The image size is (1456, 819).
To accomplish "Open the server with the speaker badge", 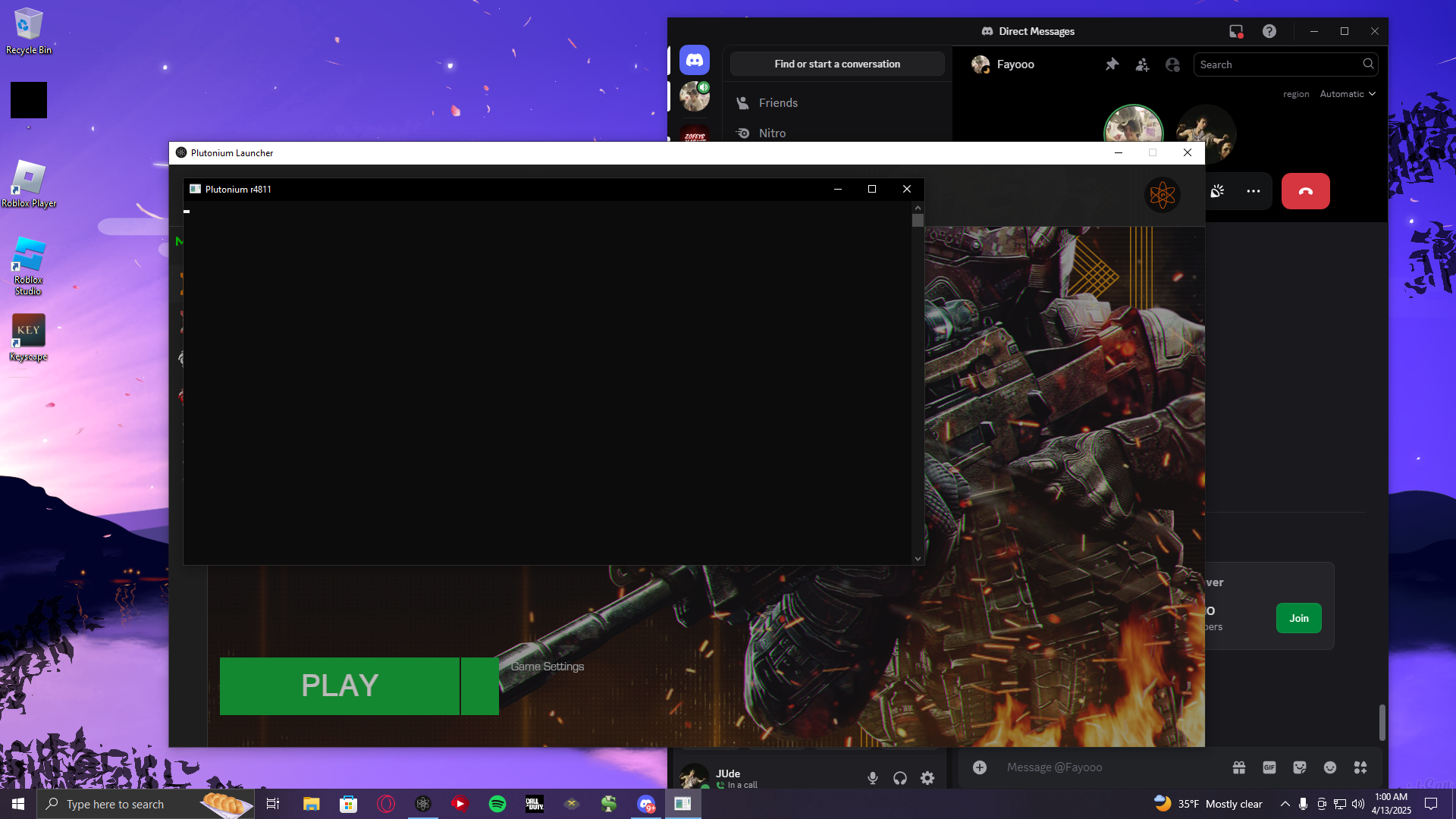I will point(695,97).
